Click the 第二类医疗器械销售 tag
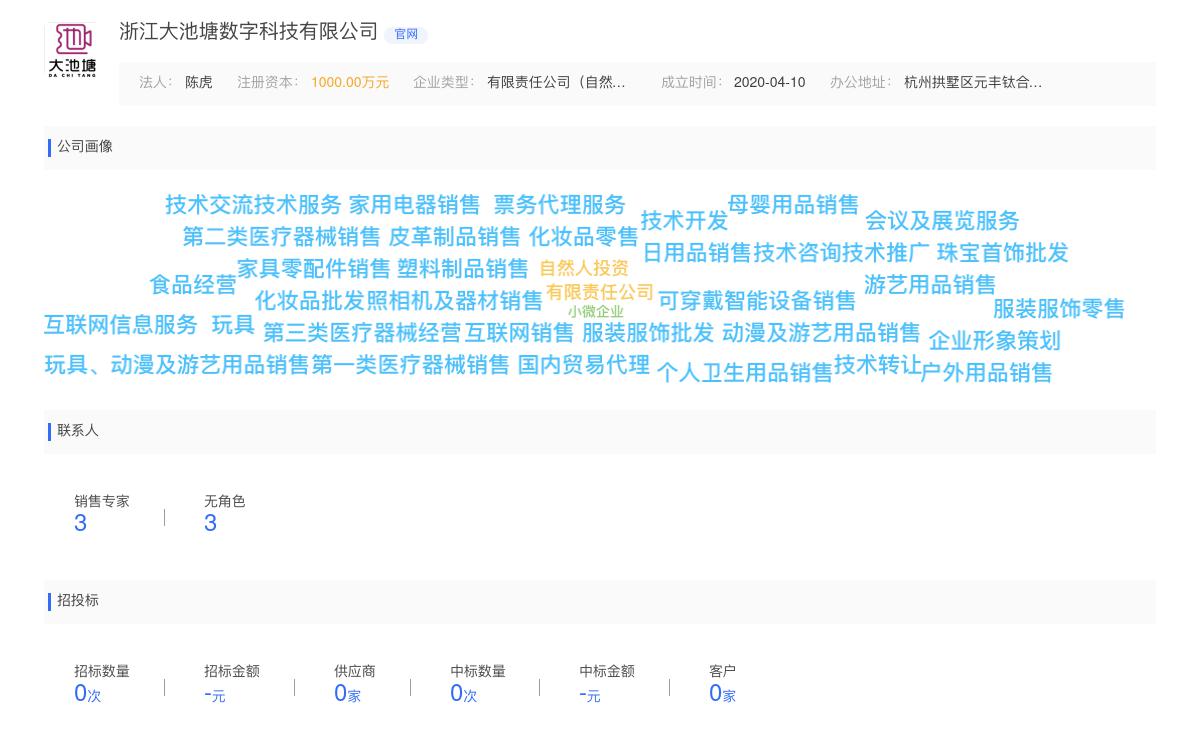Image resolution: width=1200 pixels, height=752 pixels. click(282, 237)
